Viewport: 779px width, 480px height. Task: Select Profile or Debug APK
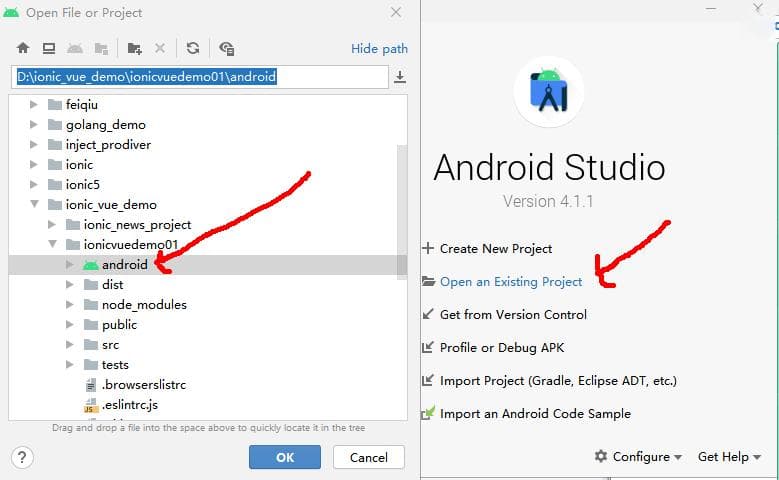point(502,347)
